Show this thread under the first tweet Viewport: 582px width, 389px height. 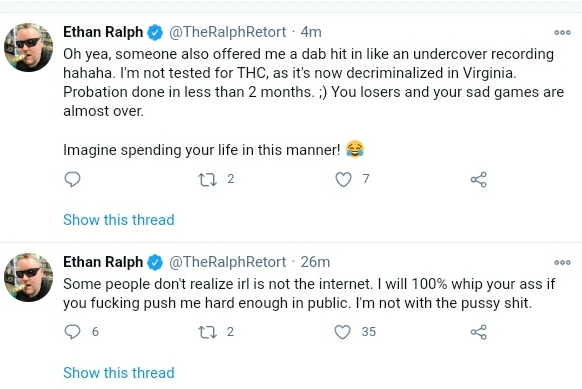pos(119,220)
